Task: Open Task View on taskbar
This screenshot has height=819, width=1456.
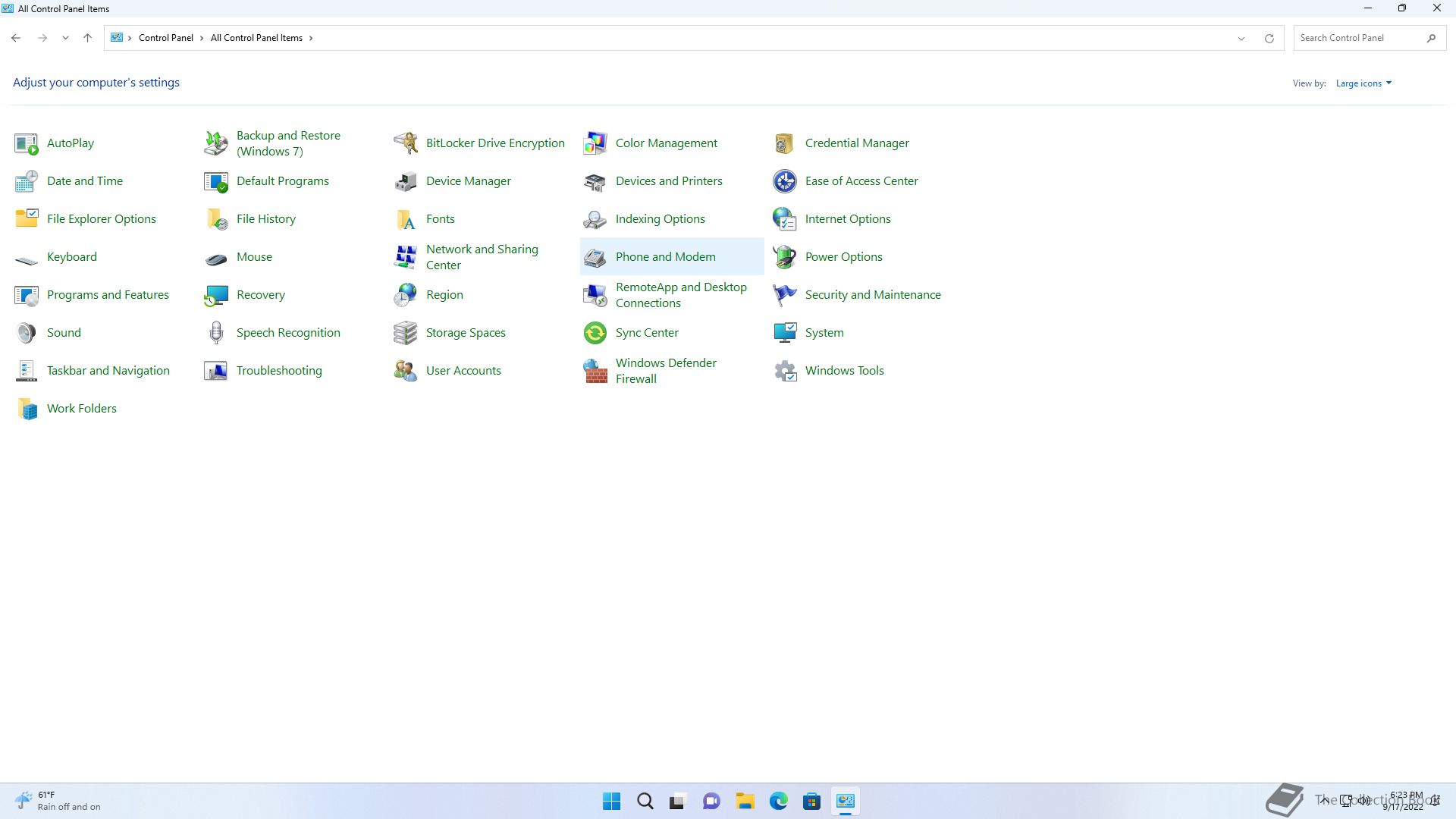Action: point(678,801)
